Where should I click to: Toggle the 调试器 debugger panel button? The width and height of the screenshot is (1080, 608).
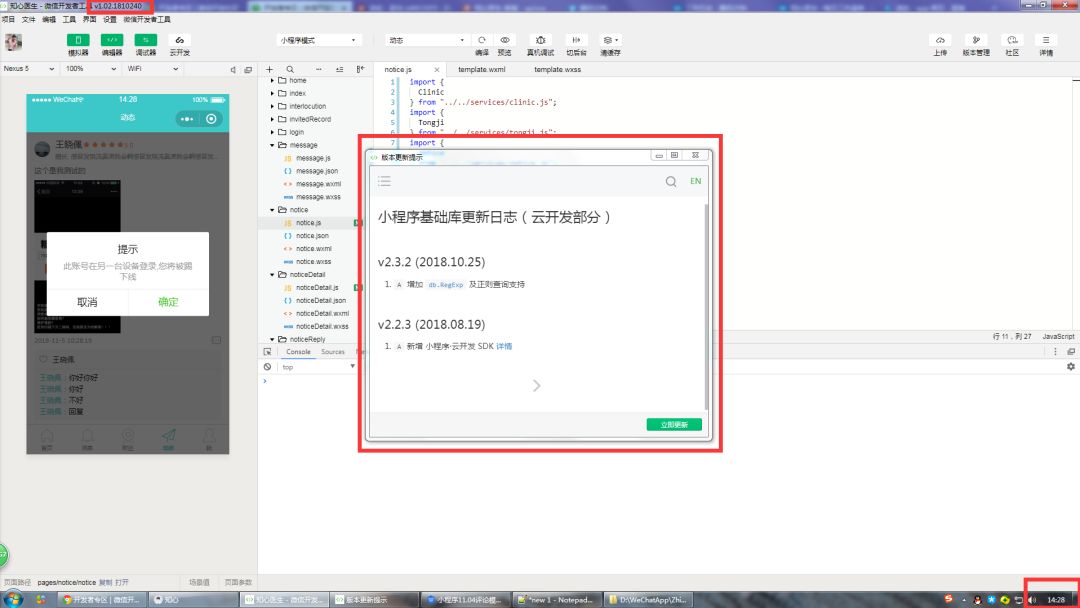coord(145,41)
